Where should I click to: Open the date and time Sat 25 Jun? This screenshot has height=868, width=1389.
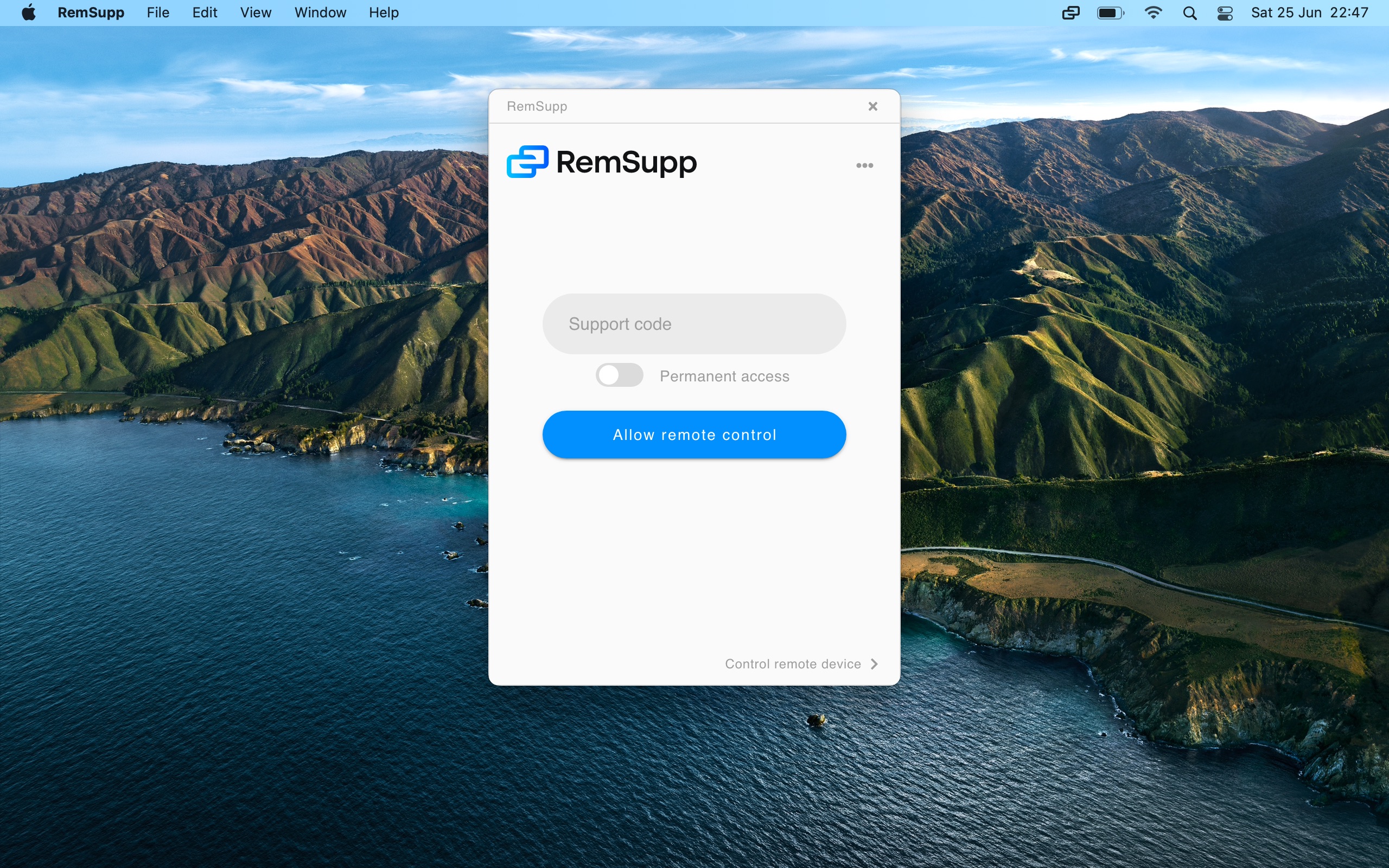[1309, 12]
